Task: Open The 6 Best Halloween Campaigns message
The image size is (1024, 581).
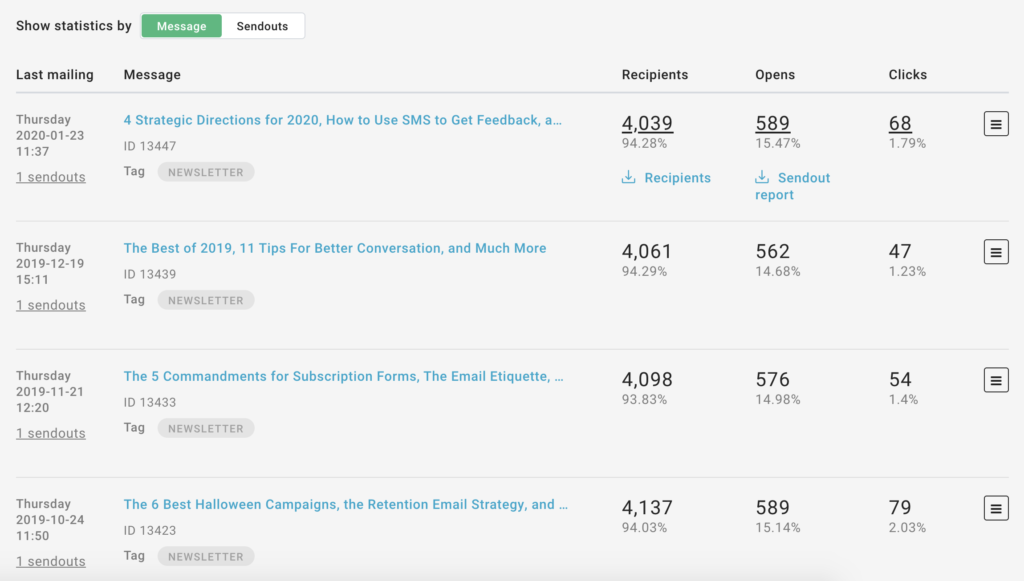Action: pyautogui.click(x=345, y=504)
